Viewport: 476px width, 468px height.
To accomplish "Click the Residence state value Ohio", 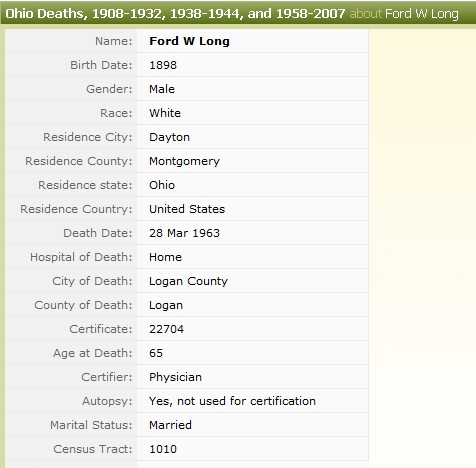I will pyautogui.click(x=162, y=185).
